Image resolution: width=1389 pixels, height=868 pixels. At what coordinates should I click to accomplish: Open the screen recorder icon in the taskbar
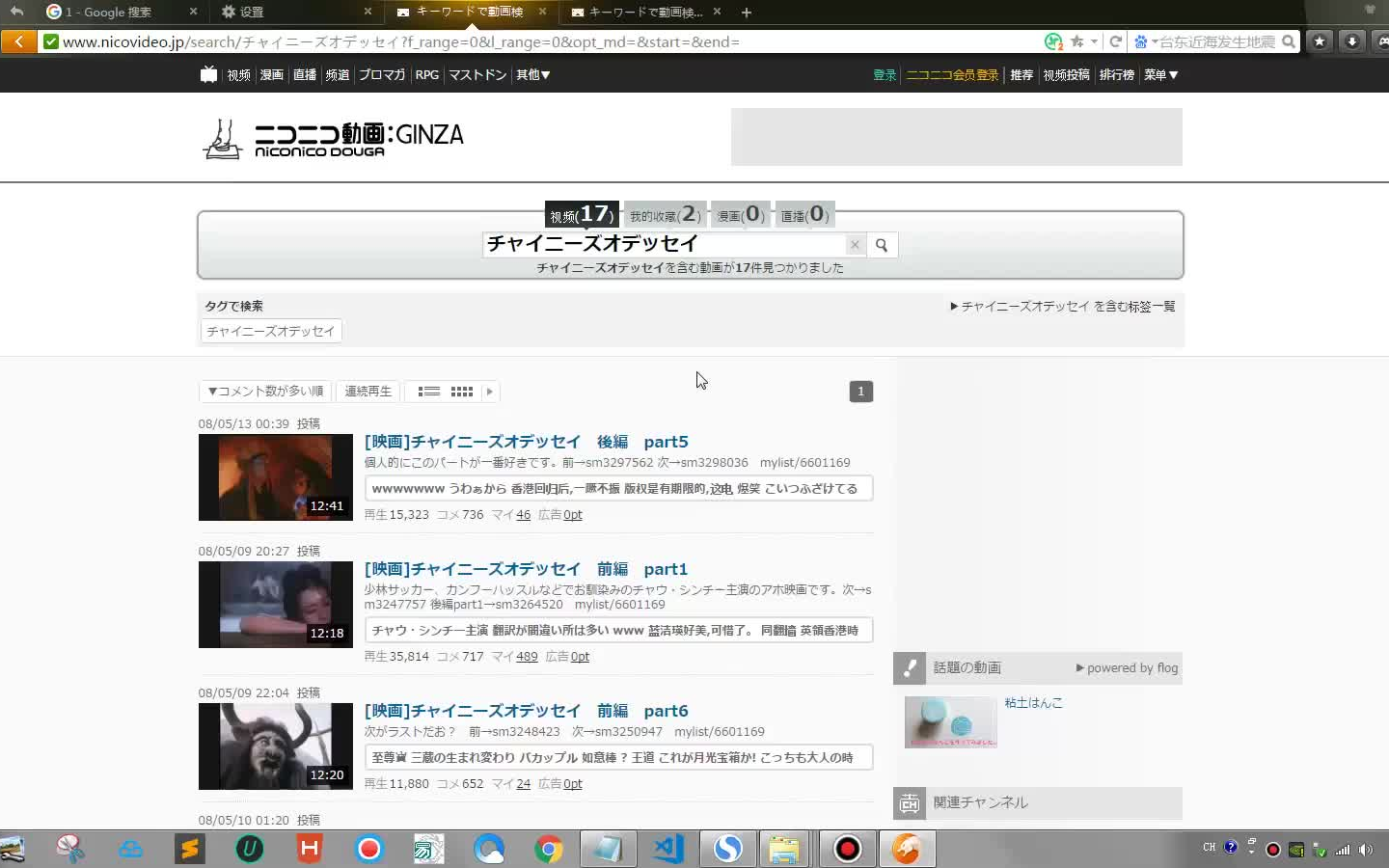coord(847,849)
